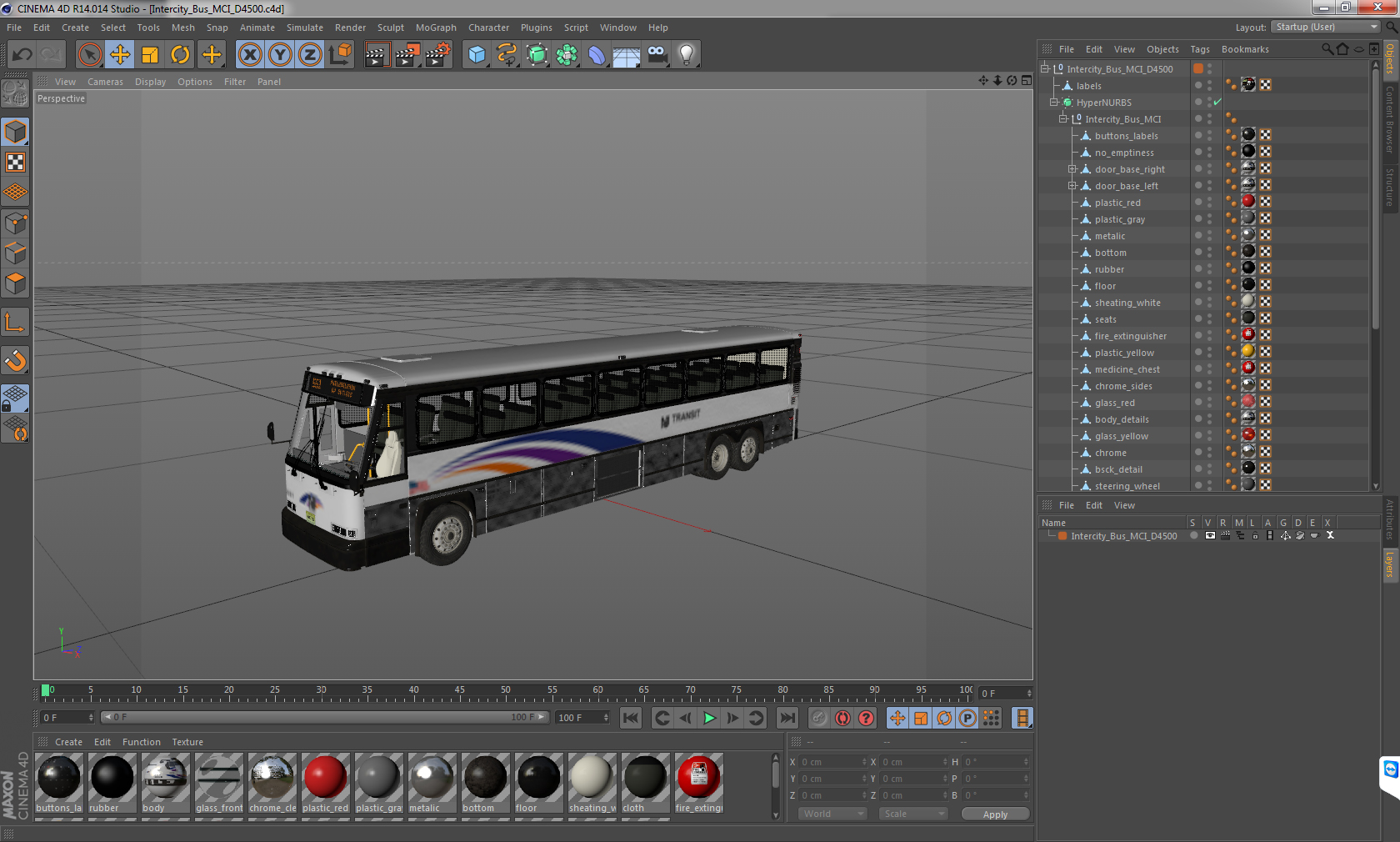Collapse the Intercity_Bus_MCI_D4500 root object

(1045, 69)
